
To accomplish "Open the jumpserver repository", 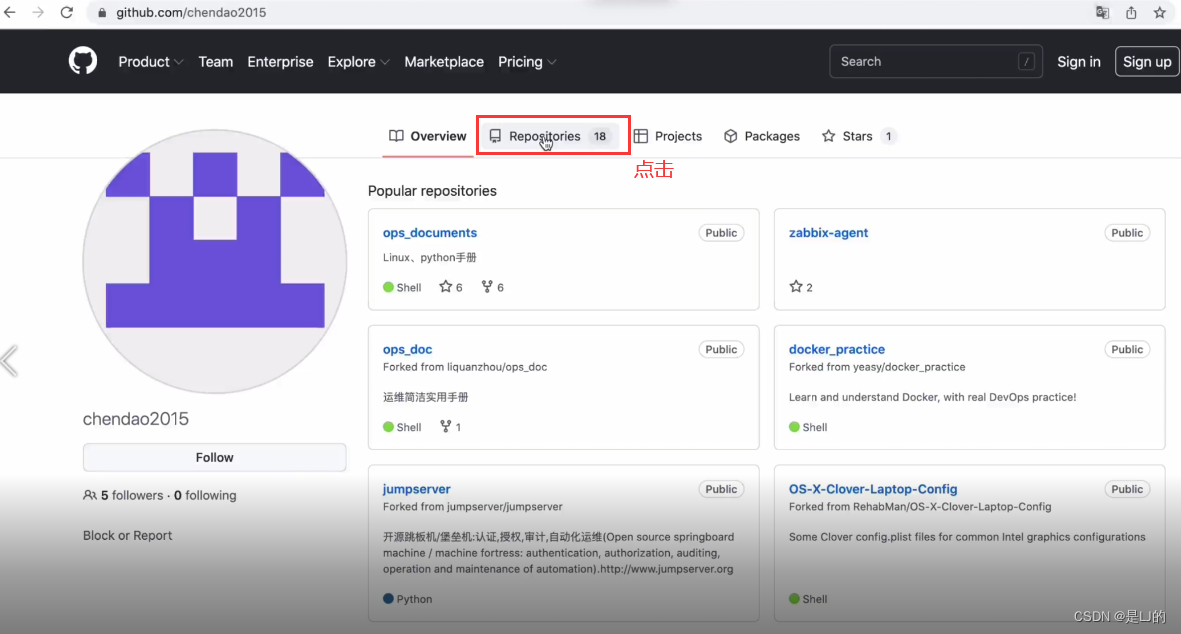I will coord(417,489).
